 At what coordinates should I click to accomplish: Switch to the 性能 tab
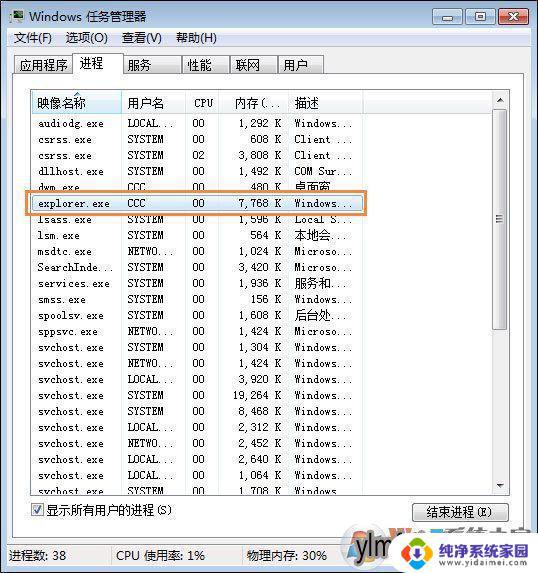click(206, 65)
